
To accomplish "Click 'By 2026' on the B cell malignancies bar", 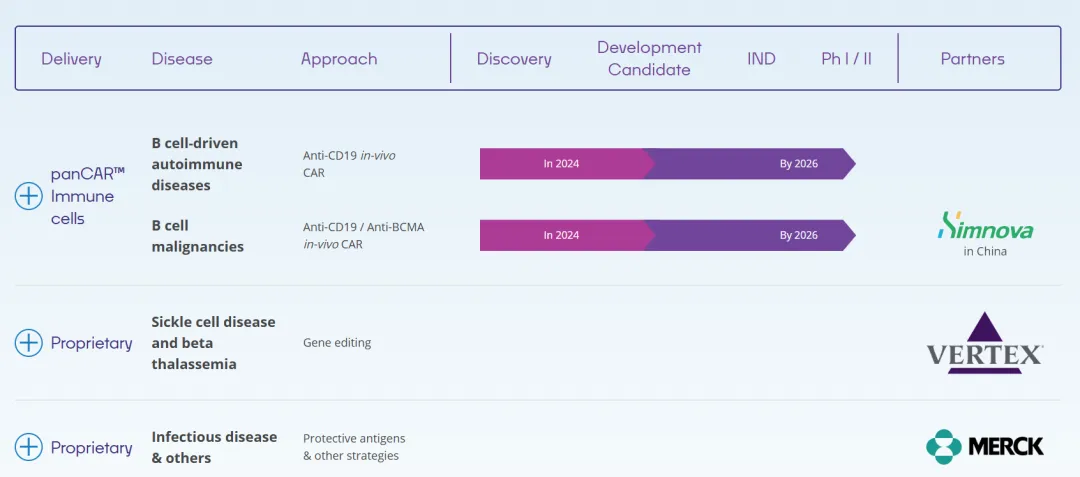I will click(x=798, y=236).
